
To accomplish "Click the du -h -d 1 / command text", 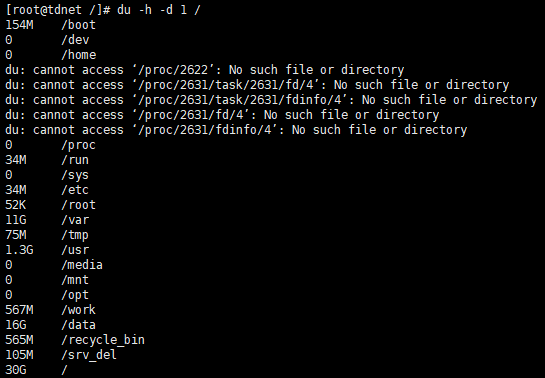I will [158, 10].
